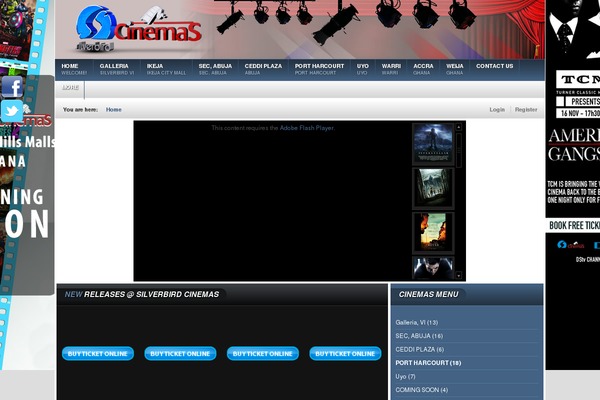Select the second movie poster thumbnail
This screenshot has height=400, width=600.
coord(433,188)
